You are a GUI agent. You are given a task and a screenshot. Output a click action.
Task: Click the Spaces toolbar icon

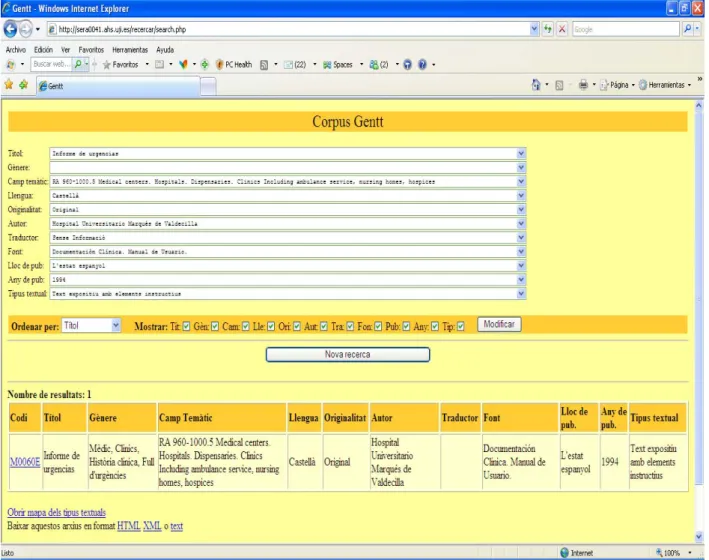coord(338,65)
